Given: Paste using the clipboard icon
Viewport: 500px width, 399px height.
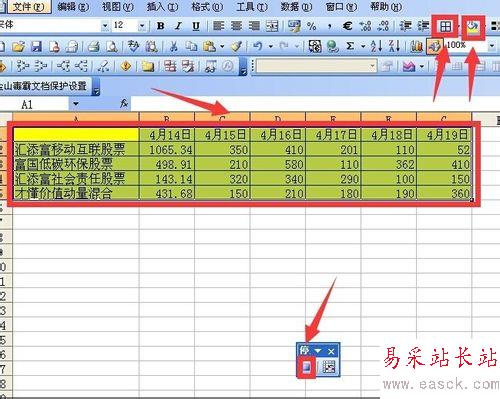Looking at the screenshot, I should click(209, 46).
